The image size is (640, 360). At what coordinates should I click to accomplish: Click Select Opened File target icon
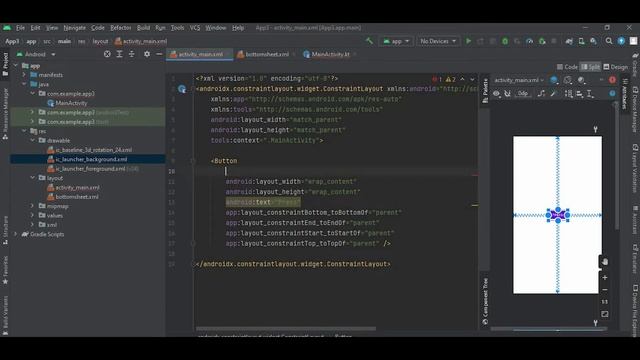(107, 54)
